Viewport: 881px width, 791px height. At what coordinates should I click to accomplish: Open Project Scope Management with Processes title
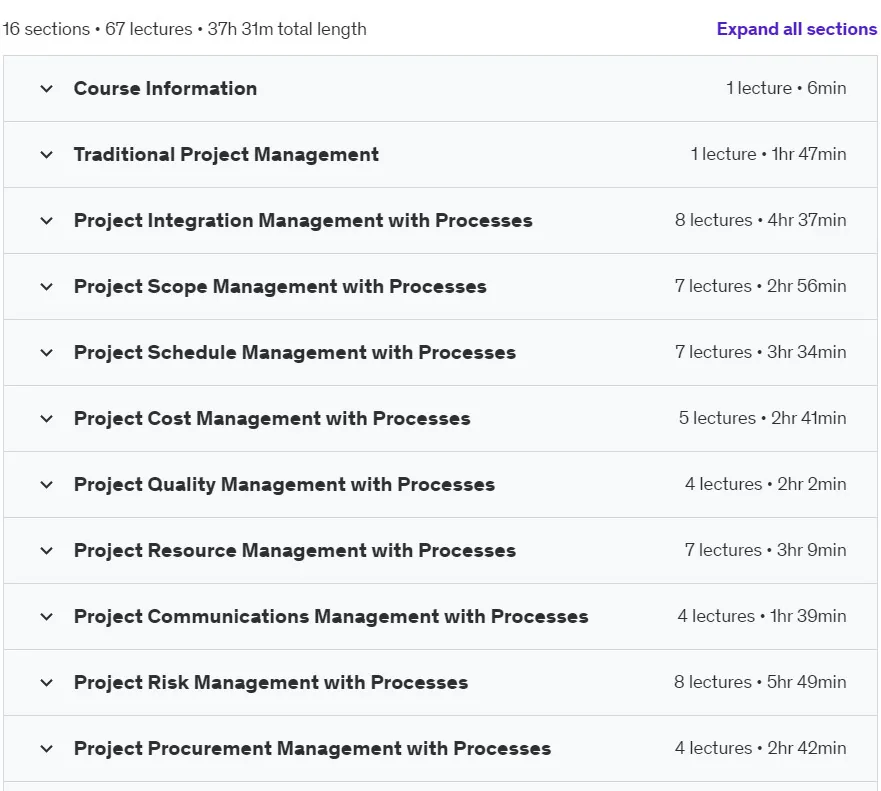click(280, 287)
